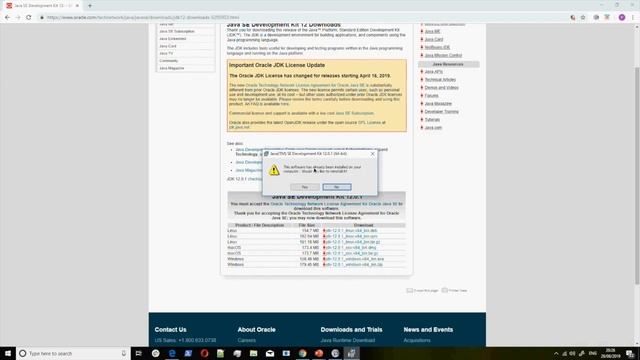Open Chrome's three-dot menu
The height and width of the screenshot is (360, 640).
click(x=633, y=18)
